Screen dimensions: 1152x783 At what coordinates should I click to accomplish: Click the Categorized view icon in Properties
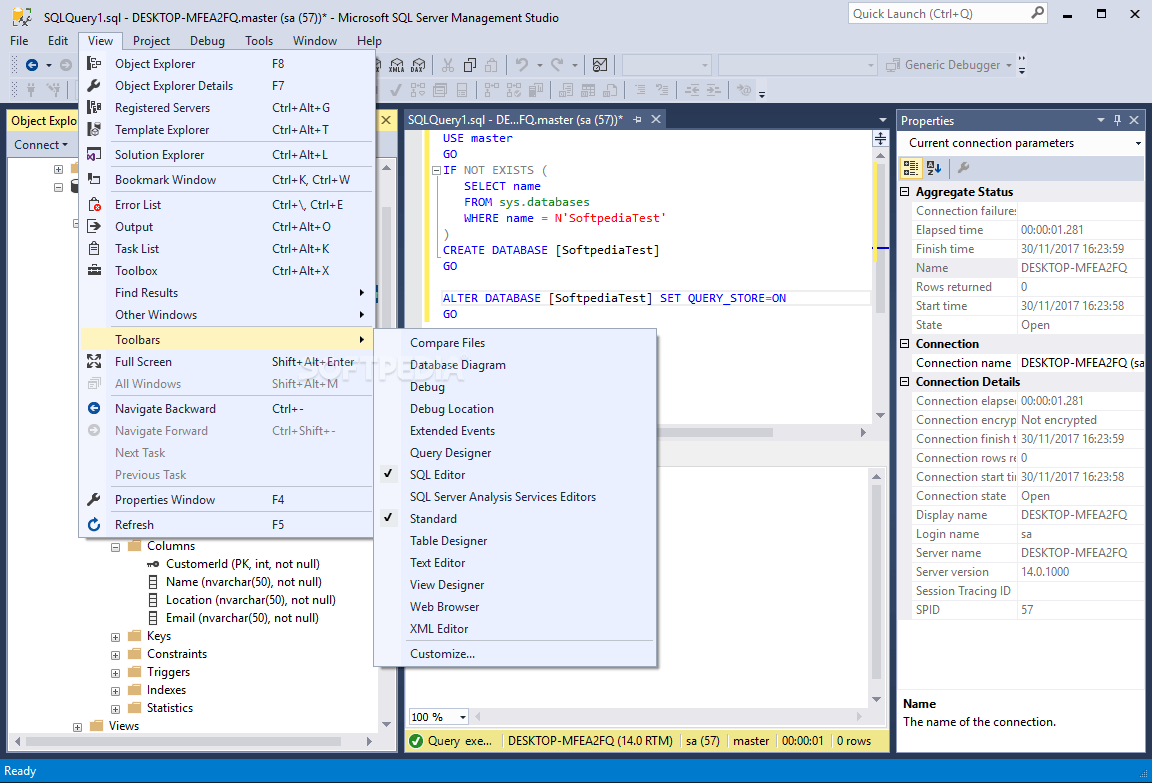(910, 168)
